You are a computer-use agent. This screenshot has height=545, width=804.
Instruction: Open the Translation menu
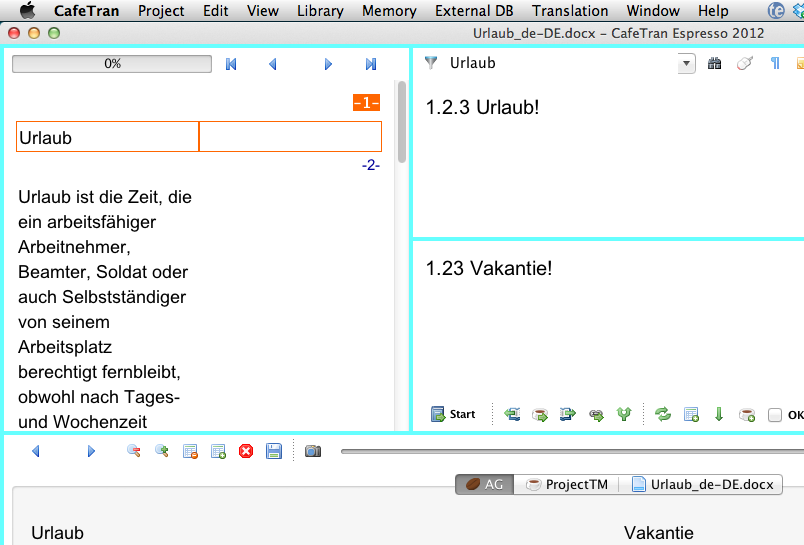(570, 11)
